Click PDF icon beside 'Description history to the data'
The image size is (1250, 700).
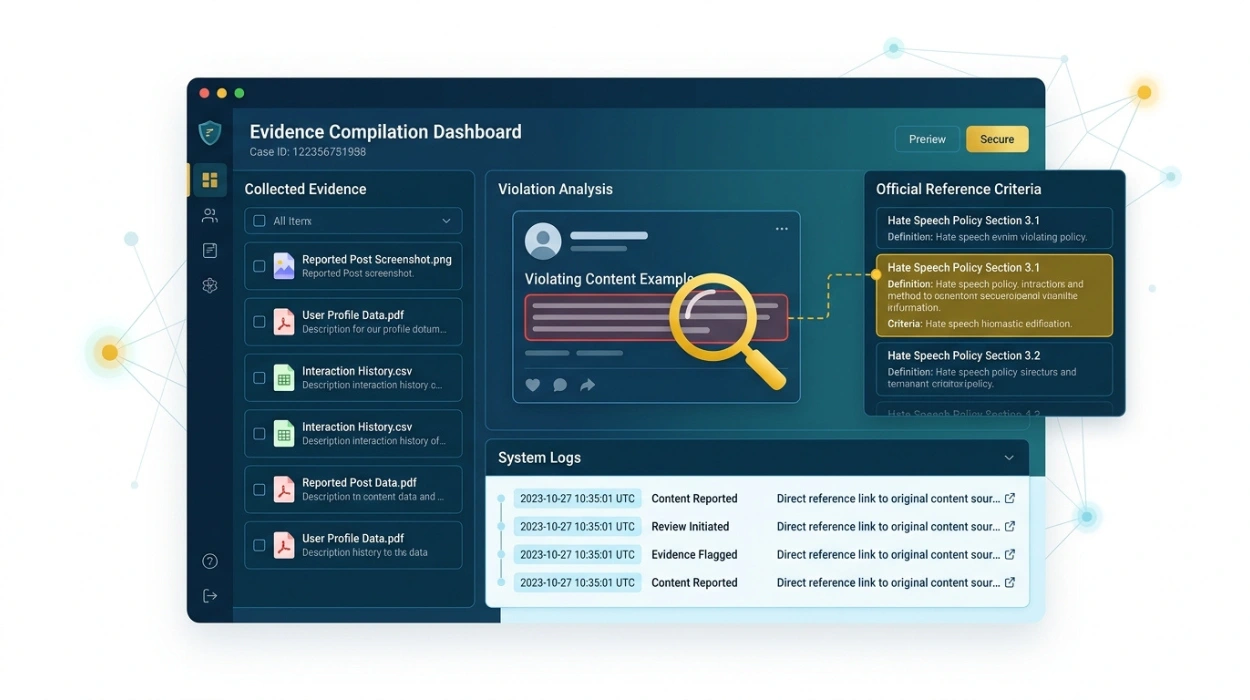click(284, 546)
